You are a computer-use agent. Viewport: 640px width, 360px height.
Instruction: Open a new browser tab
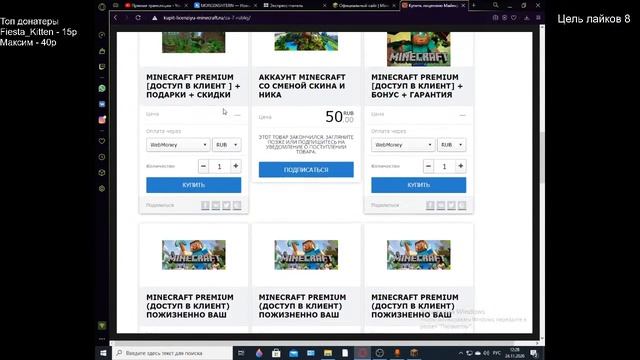click(x=474, y=5)
